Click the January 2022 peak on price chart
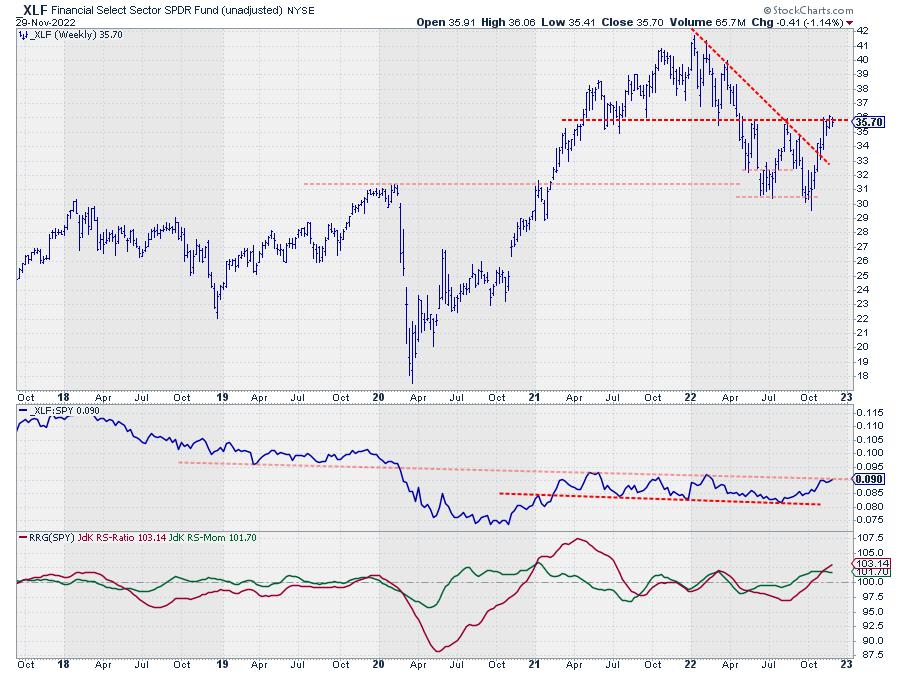This screenshot has width=900, height=673. click(692, 32)
